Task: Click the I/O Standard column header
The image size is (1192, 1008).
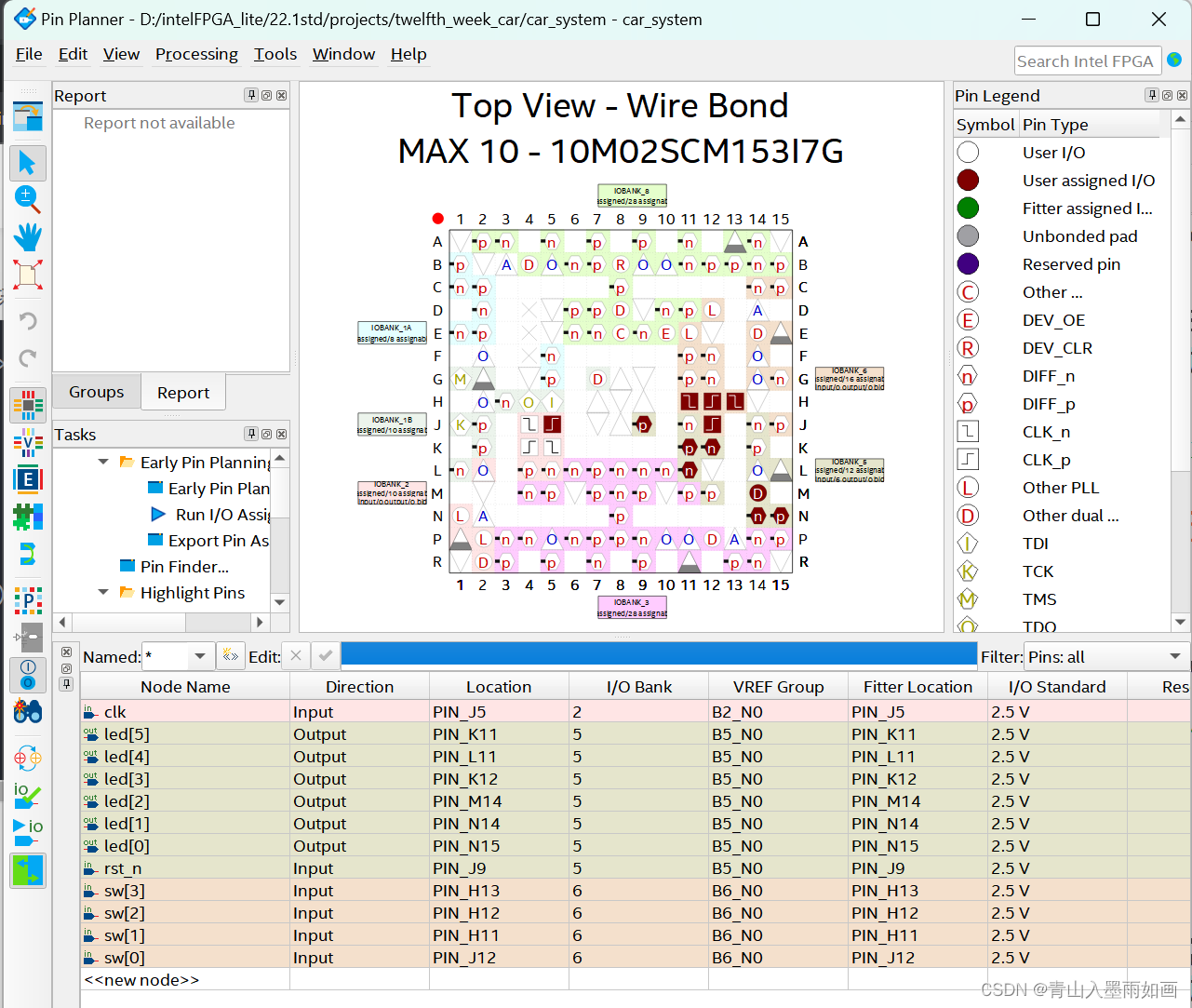Action: pyautogui.click(x=1057, y=687)
